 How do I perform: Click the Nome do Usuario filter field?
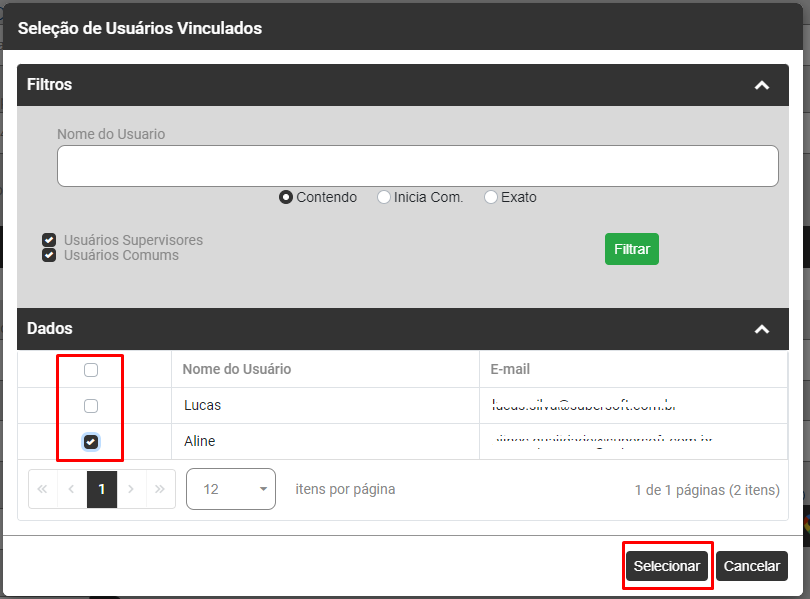tap(417, 166)
